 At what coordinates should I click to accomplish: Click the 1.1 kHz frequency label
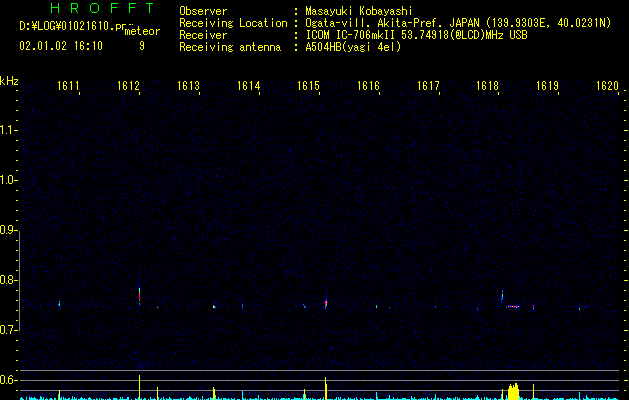(x=7, y=130)
